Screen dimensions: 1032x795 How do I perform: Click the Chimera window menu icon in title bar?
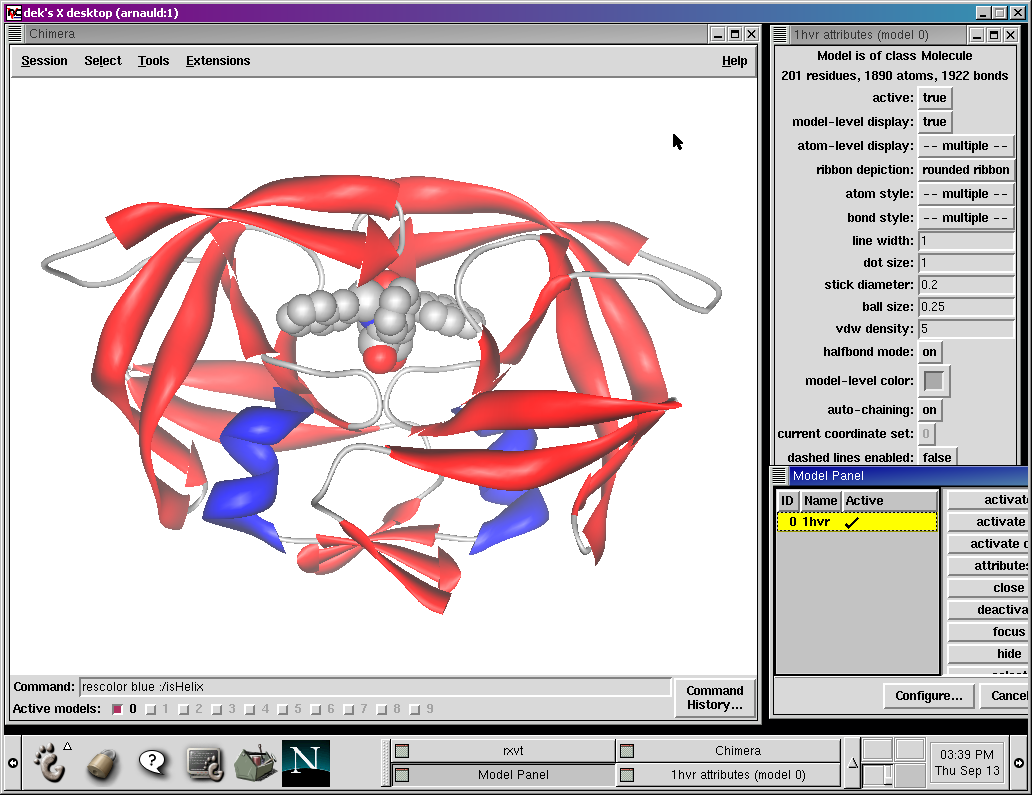click(16, 34)
